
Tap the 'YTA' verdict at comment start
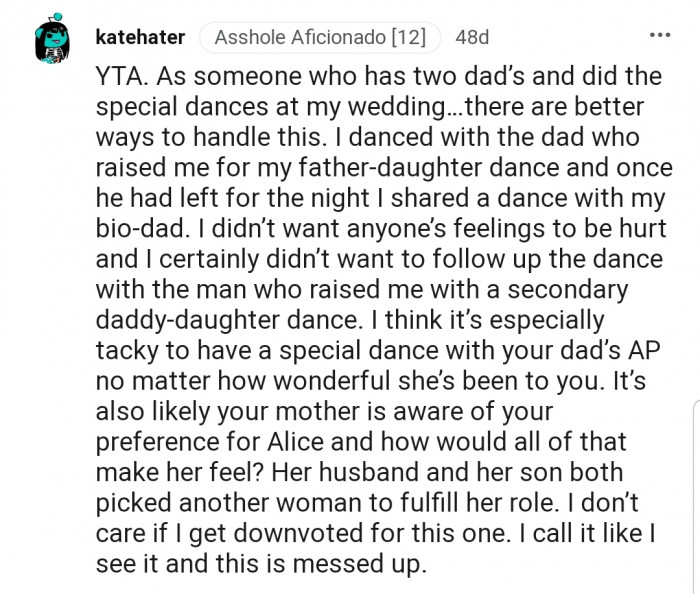tap(120, 77)
